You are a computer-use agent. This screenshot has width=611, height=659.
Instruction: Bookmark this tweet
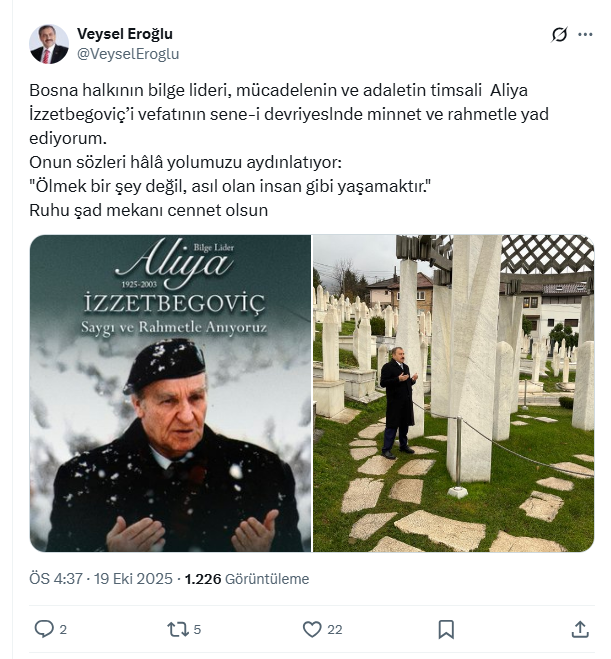coord(446,629)
